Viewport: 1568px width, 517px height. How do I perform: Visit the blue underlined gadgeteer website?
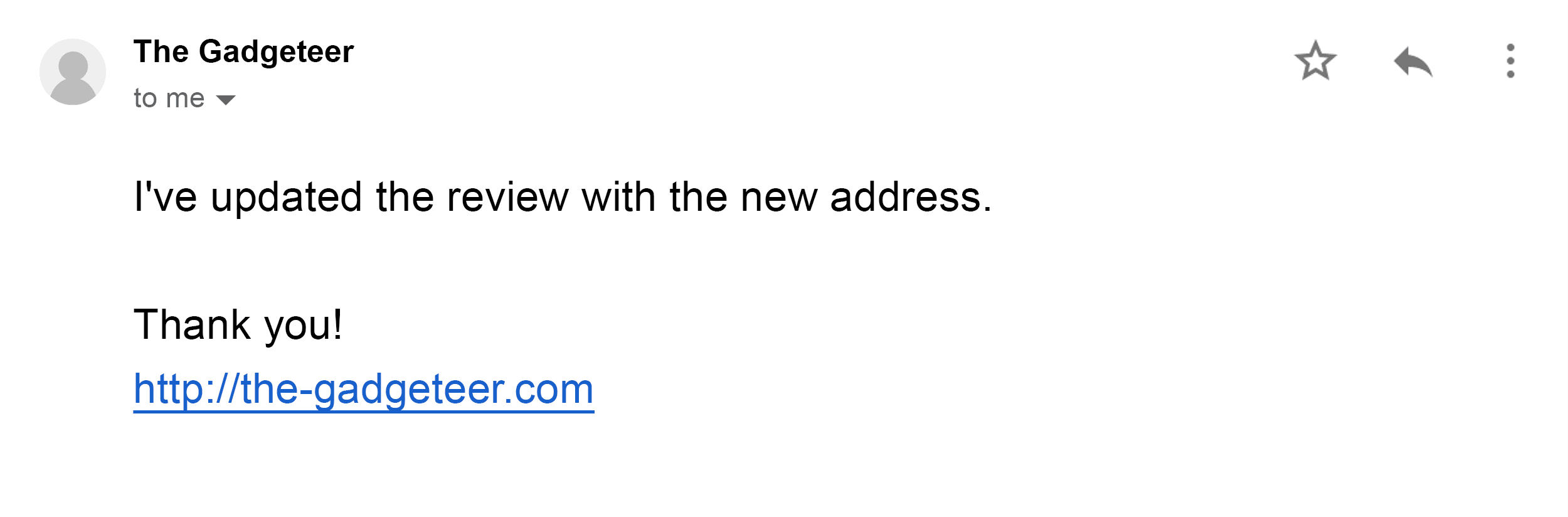point(364,389)
